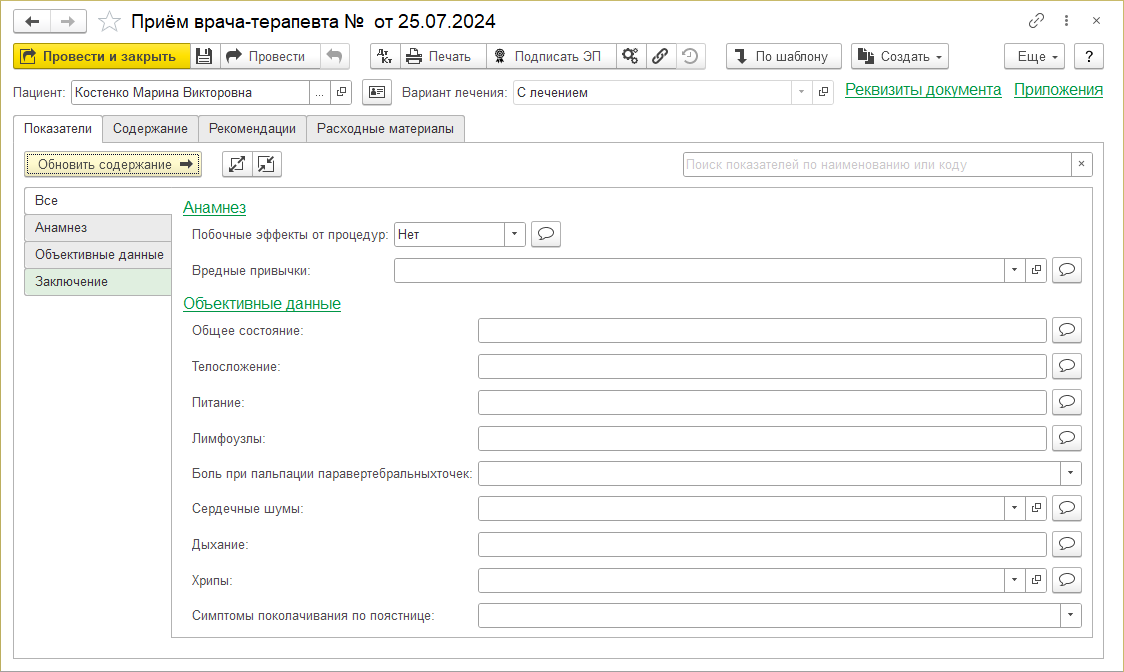Add comment for Общее состояние

(x=1067, y=331)
